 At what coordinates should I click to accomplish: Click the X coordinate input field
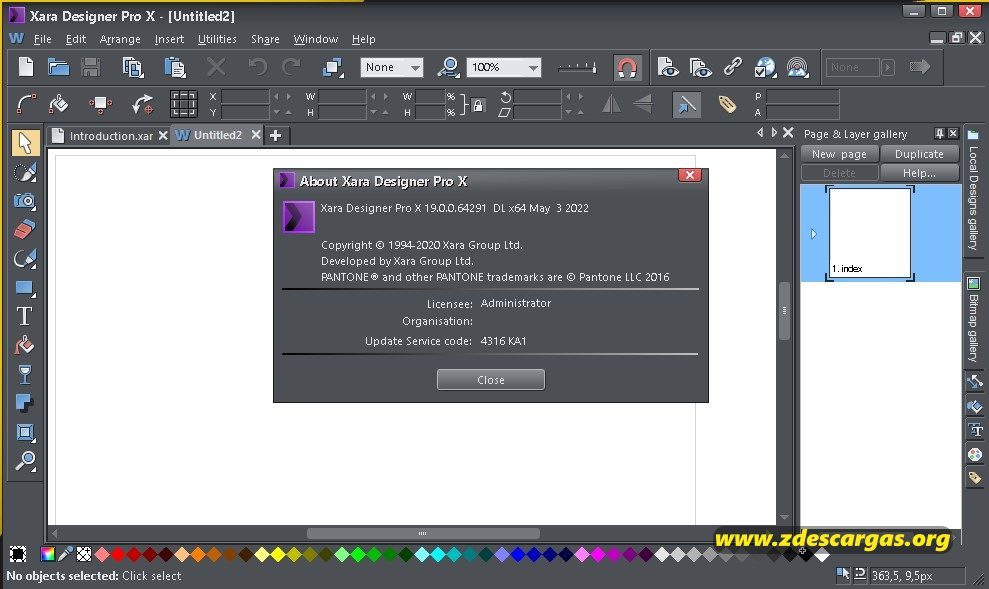pos(245,96)
